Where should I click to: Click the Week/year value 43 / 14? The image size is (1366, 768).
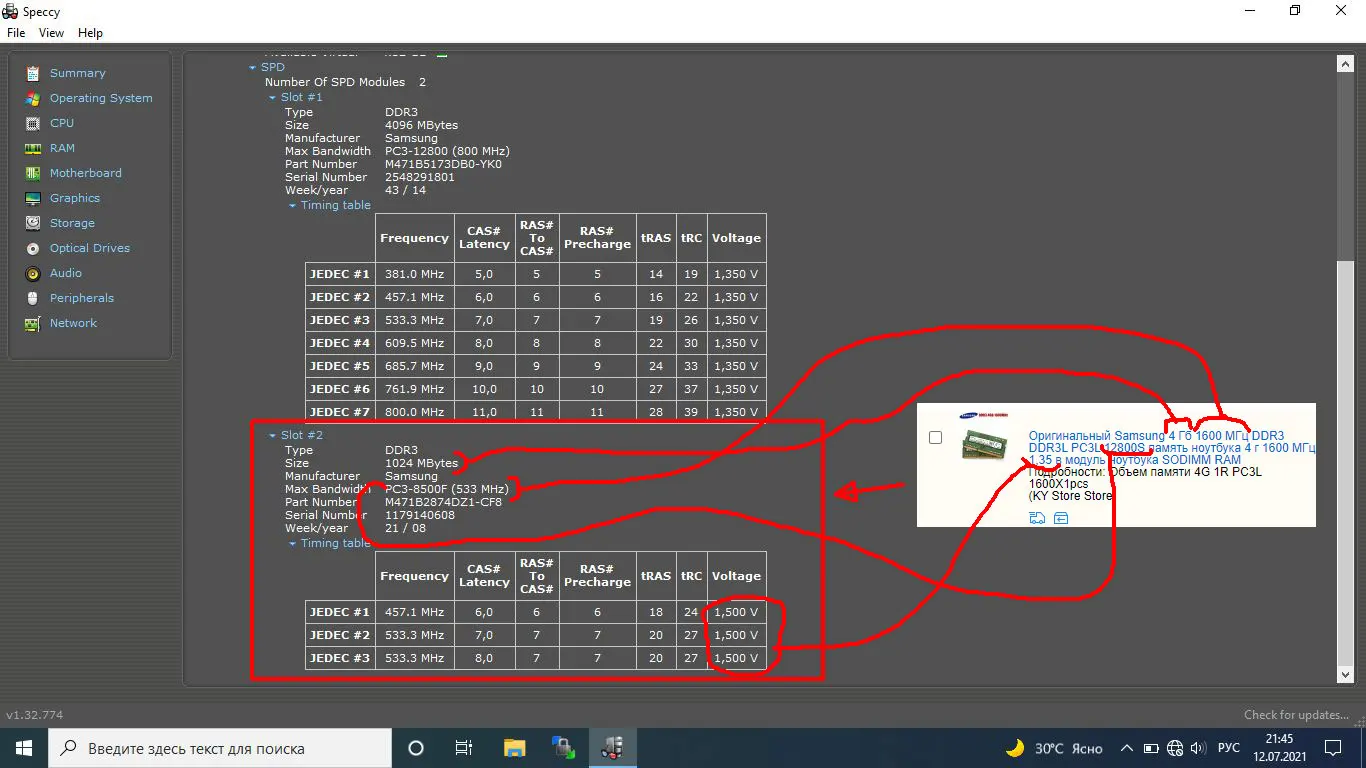[405, 190]
